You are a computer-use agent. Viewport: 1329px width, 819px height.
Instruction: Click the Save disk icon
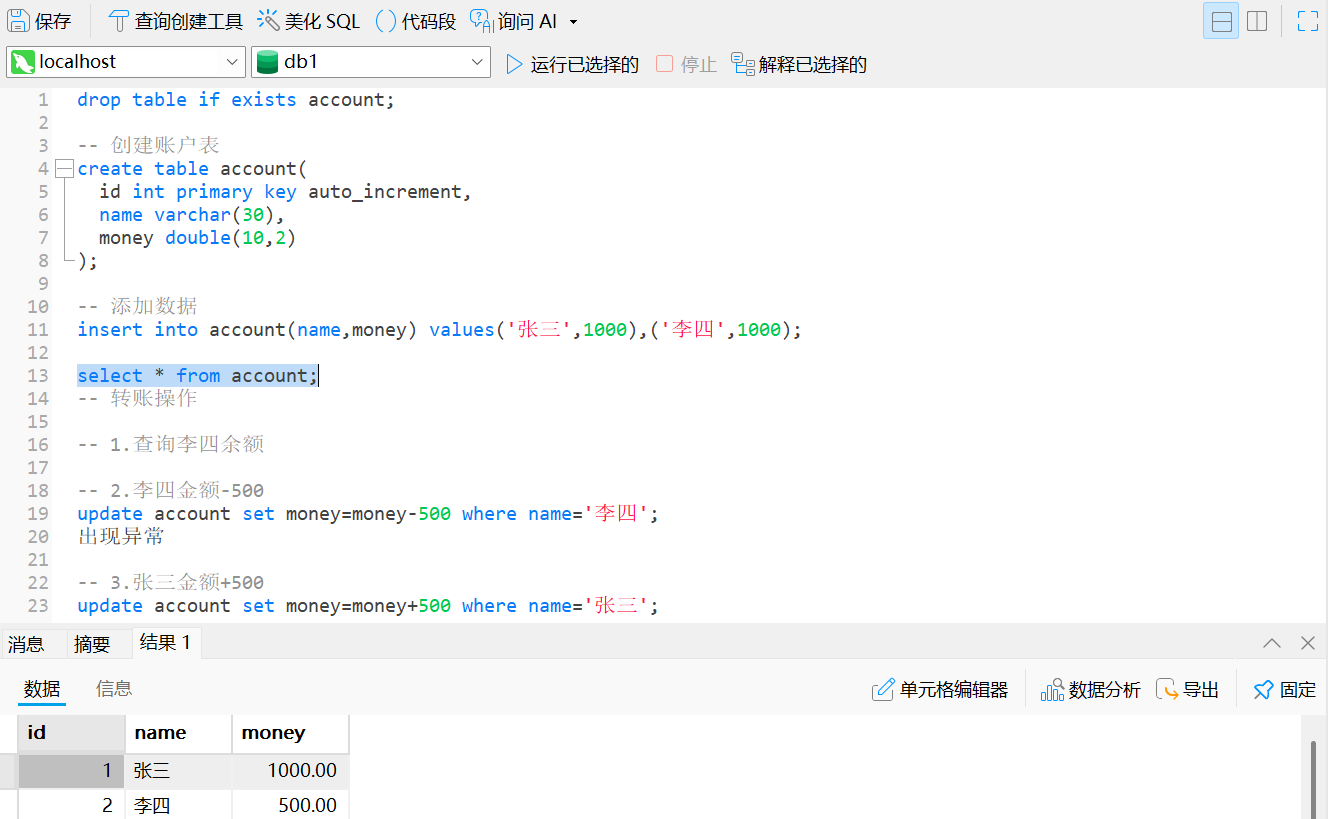click(19, 21)
